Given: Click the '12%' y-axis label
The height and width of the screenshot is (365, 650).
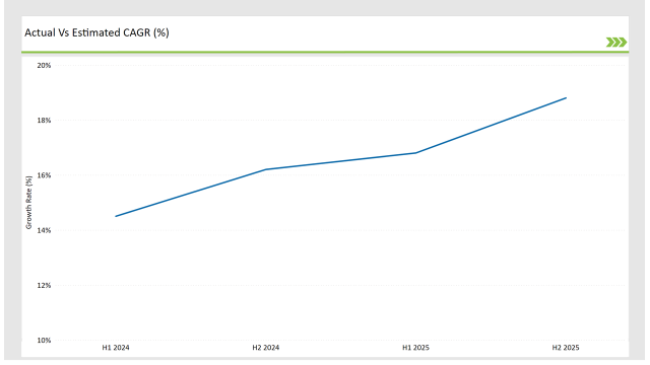Looking at the screenshot, I should pos(44,285).
